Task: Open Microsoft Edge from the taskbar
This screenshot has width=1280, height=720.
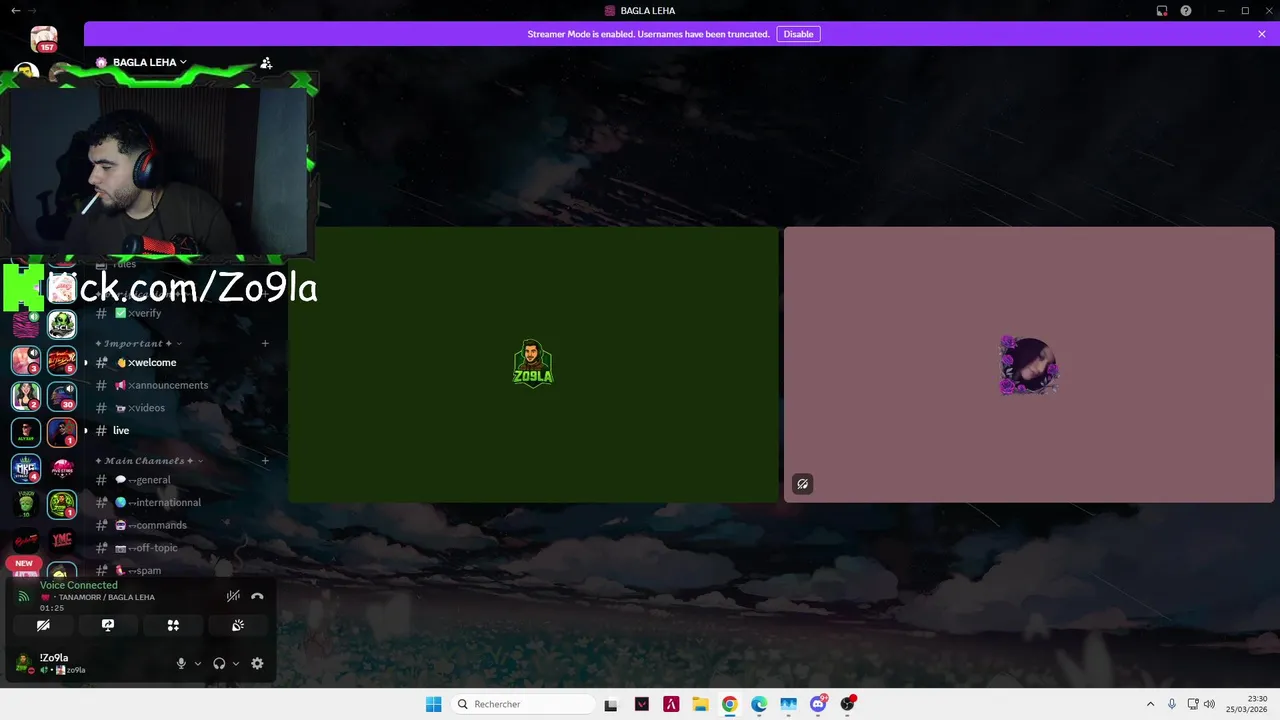Action: [x=759, y=704]
